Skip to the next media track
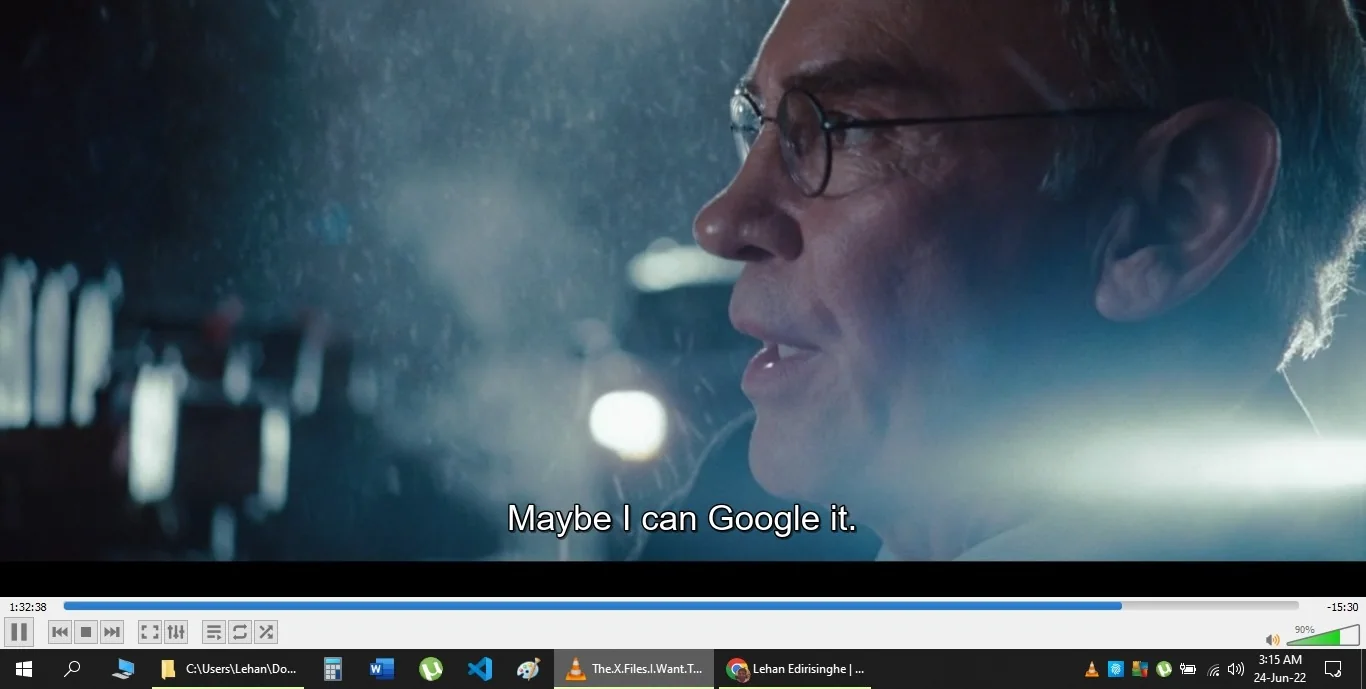This screenshot has width=1366, height=689. click(112, 632)
